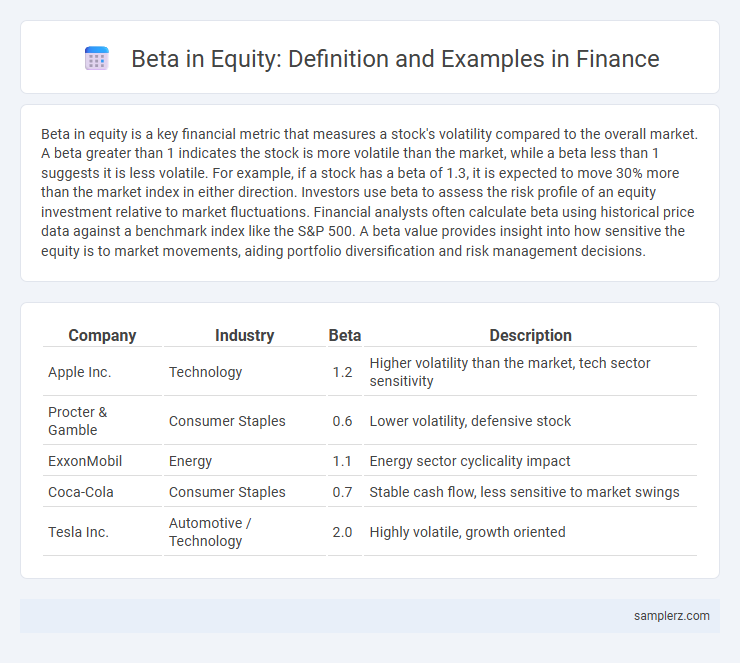Click the beta value 0.6
Image resolution: width=740 pixels, height=663 pixels.
[342, 421]
